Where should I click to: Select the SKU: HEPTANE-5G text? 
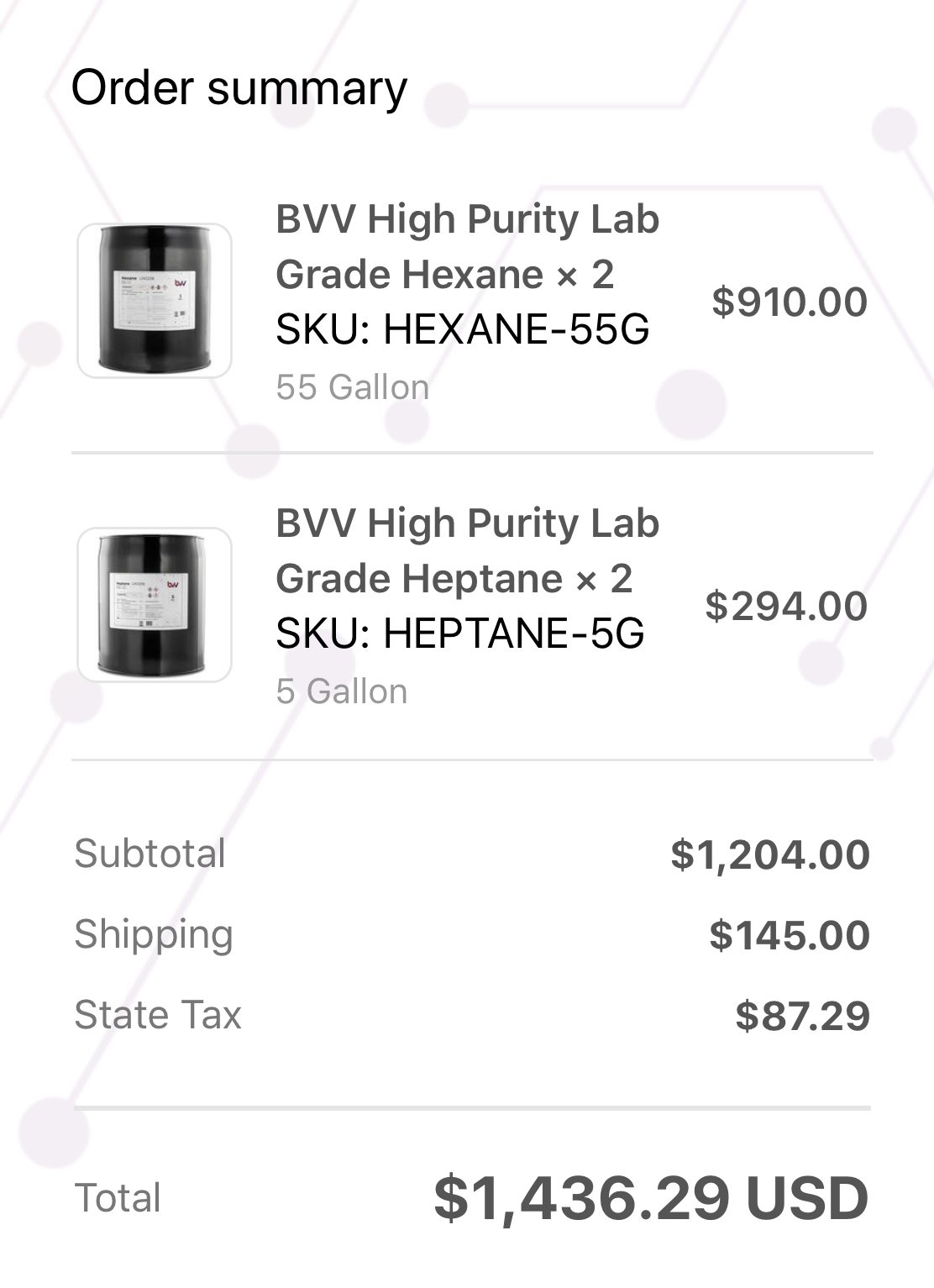coord(459,633)
